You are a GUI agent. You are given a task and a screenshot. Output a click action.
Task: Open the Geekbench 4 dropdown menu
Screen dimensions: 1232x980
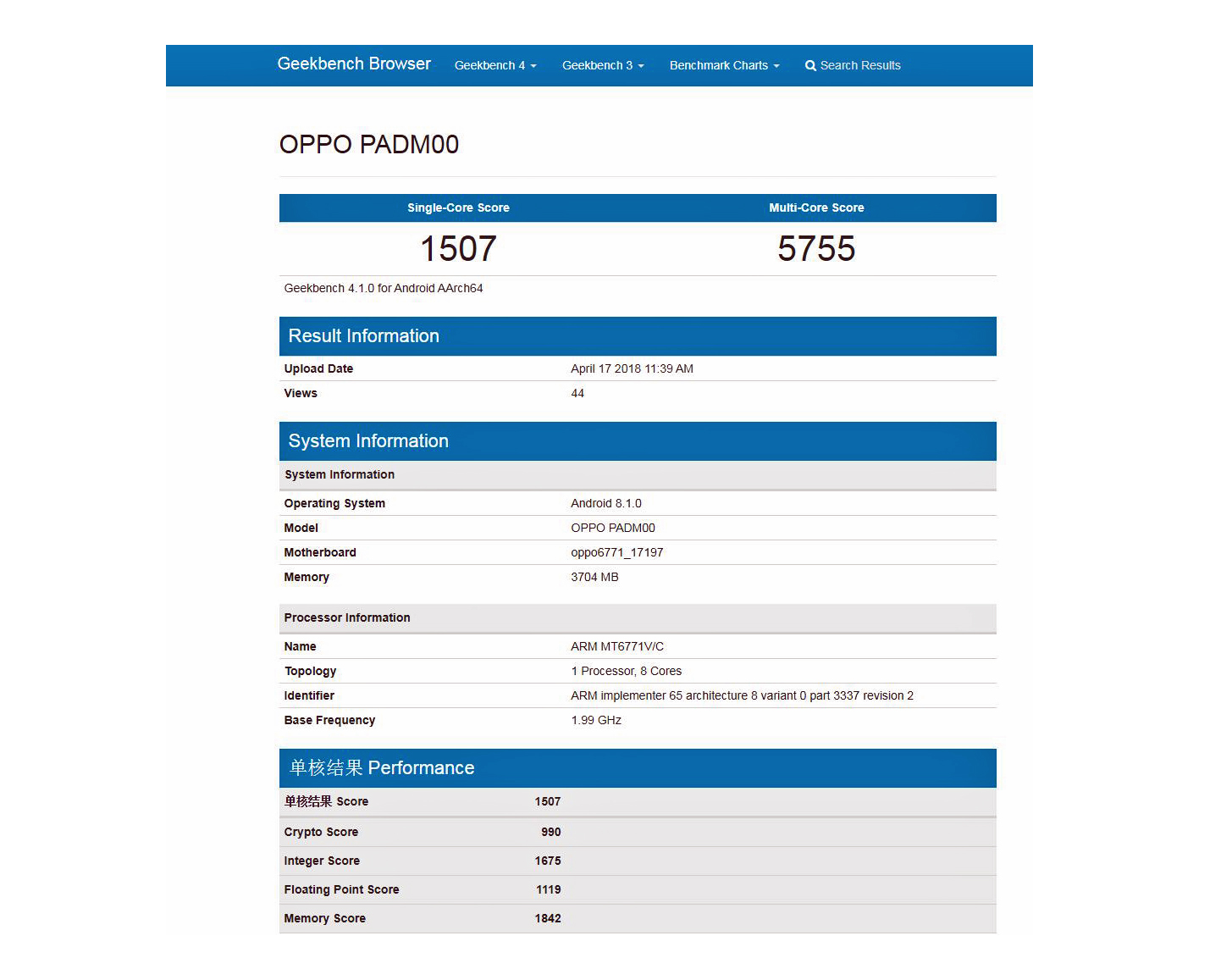[495, 66]
